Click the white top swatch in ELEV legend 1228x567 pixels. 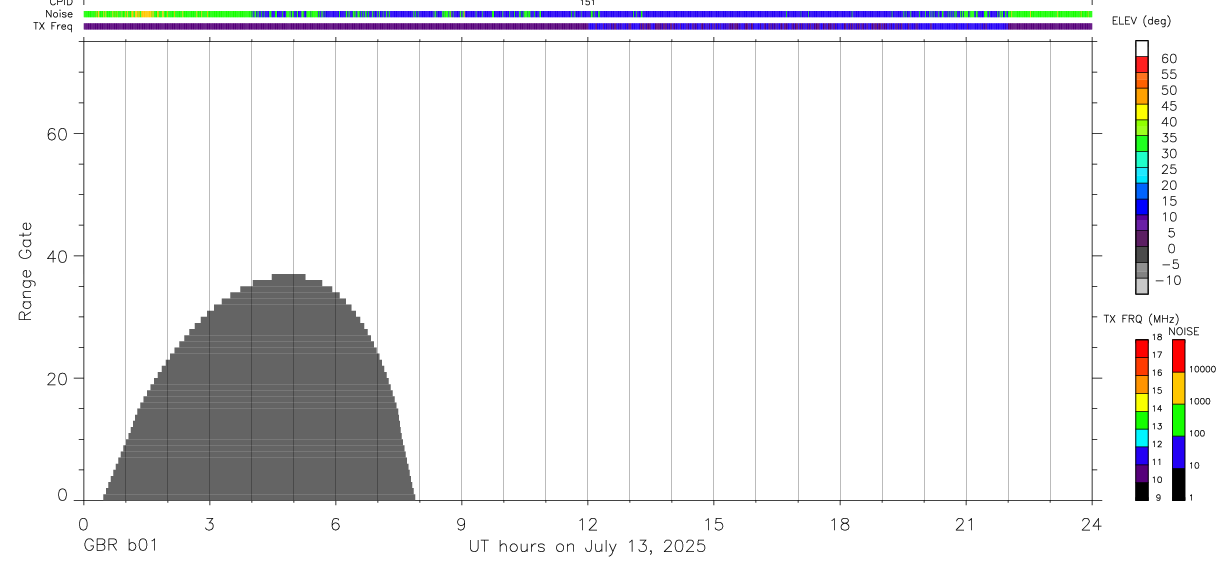pos(1142,47)
